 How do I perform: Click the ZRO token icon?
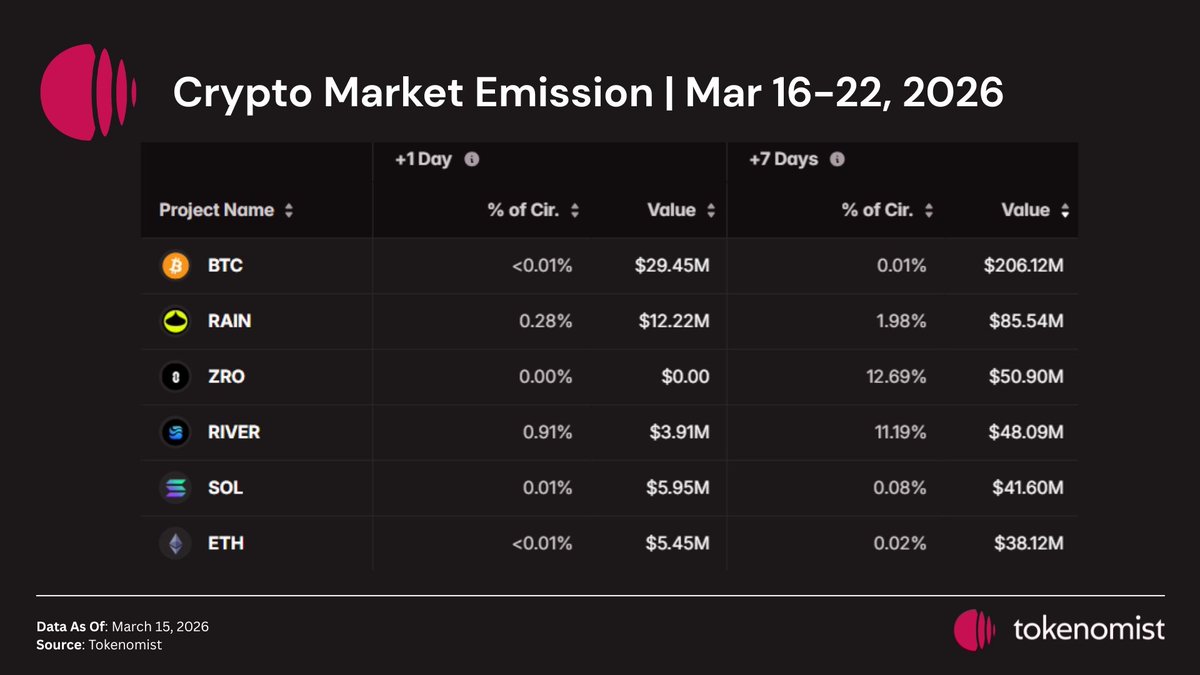(x=174, y=377)
